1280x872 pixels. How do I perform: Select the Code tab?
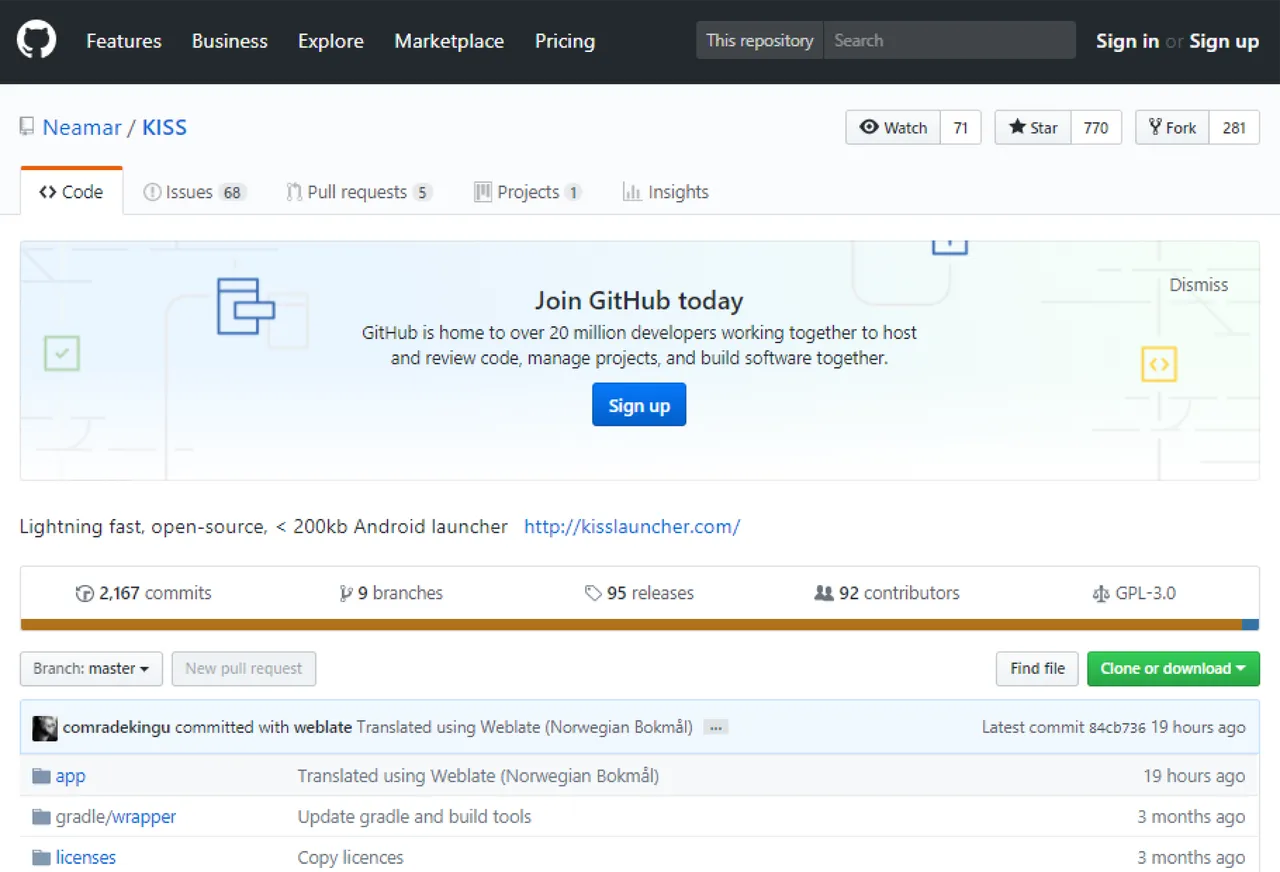pos(71,192)
